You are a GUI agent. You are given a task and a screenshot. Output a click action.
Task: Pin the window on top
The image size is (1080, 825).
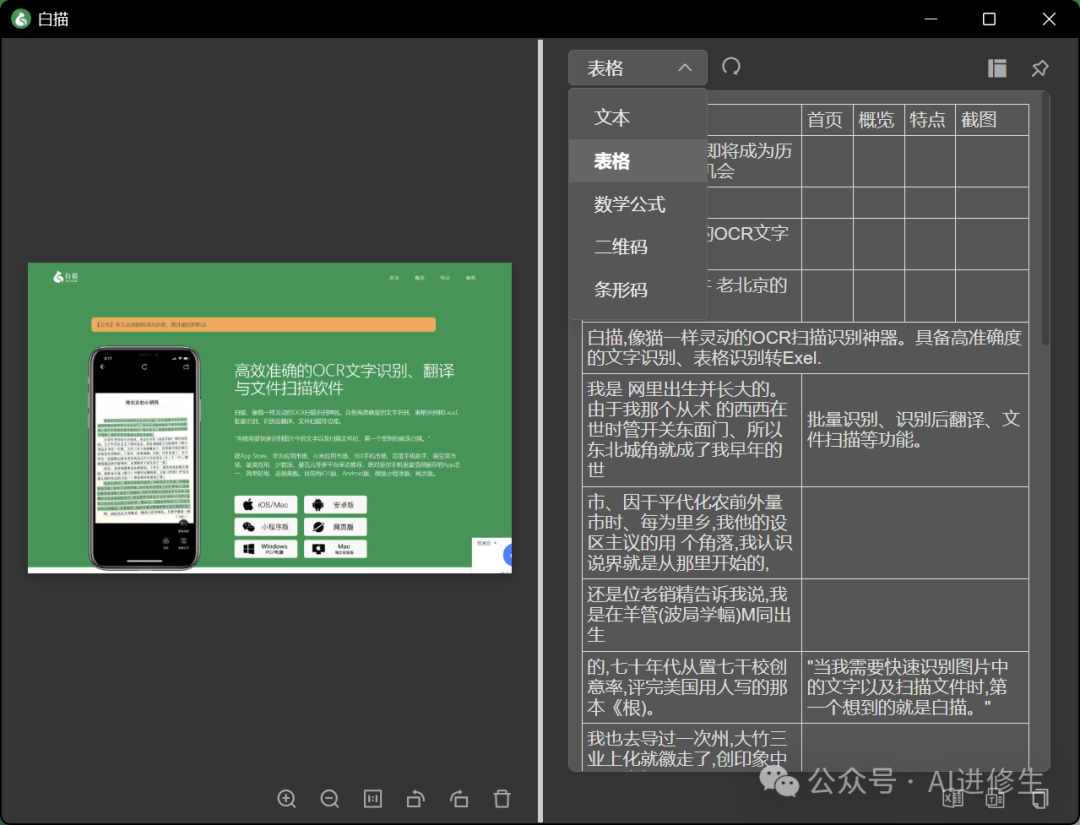[1040, 67]
